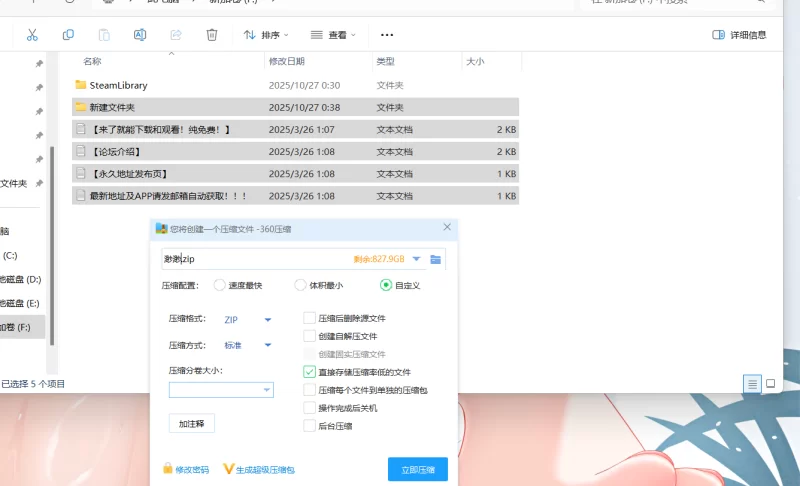Open the 排序 sort menu
This screenshot has width=800, height=486.
click(x=264, y=35)
